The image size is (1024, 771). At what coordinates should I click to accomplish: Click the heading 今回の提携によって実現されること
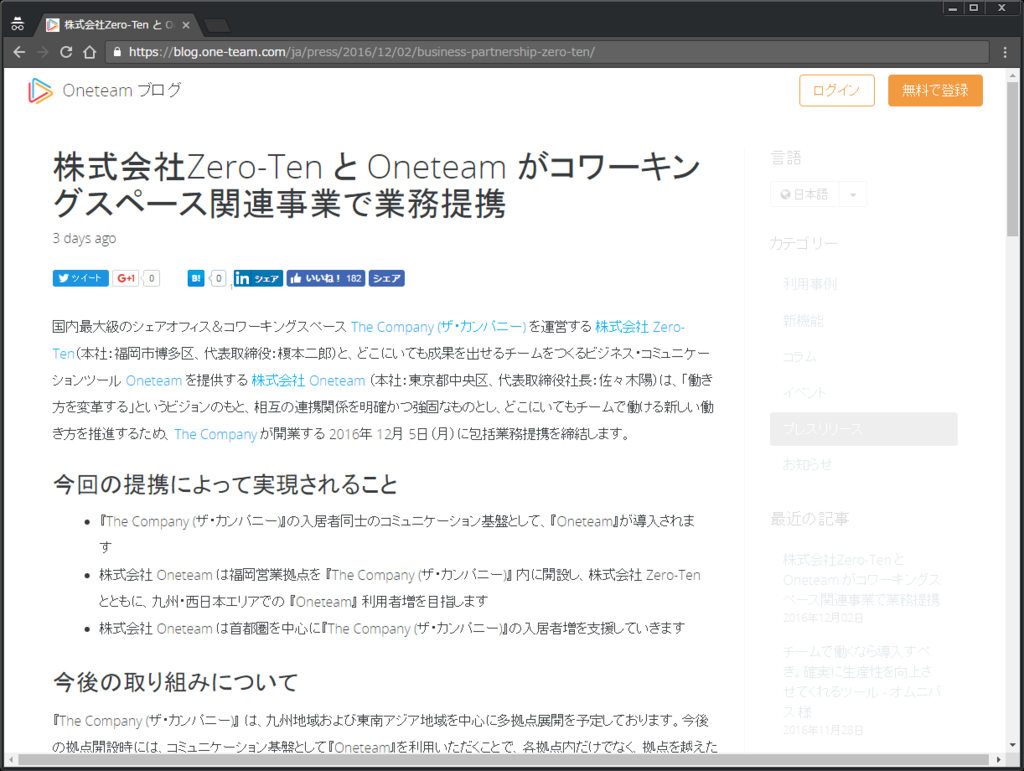225,484
